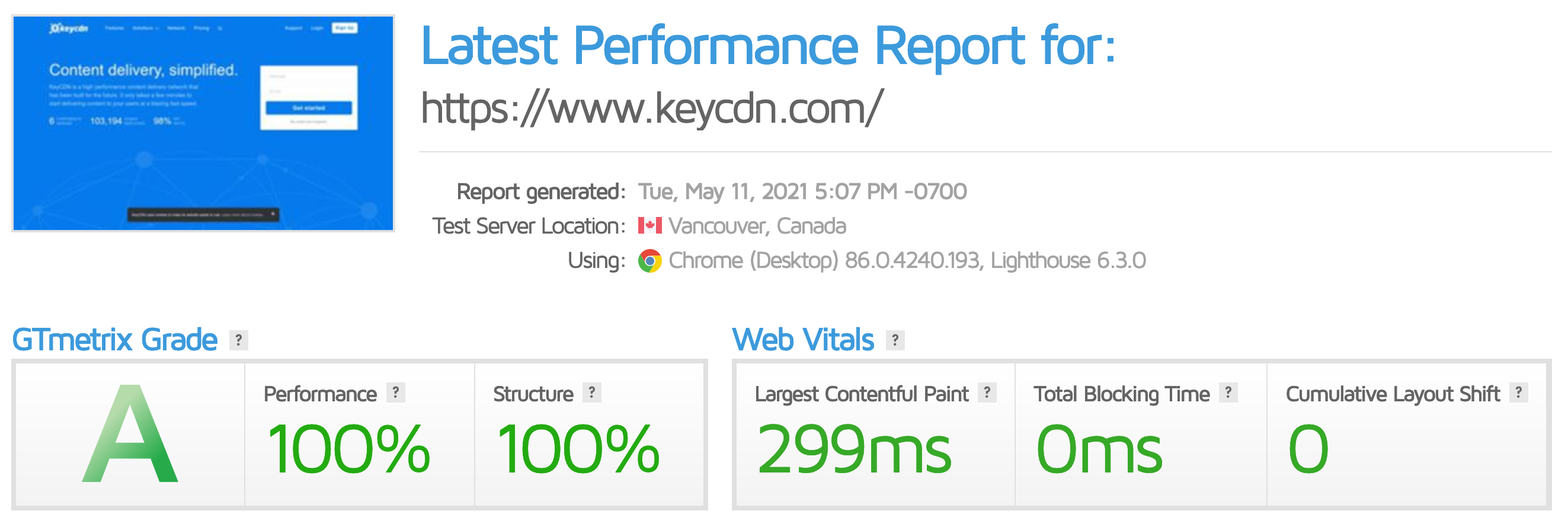Click the https://www.keycdn.com/ URL text
This screenshot has height=530, width=1568.
tap(652, 108)
